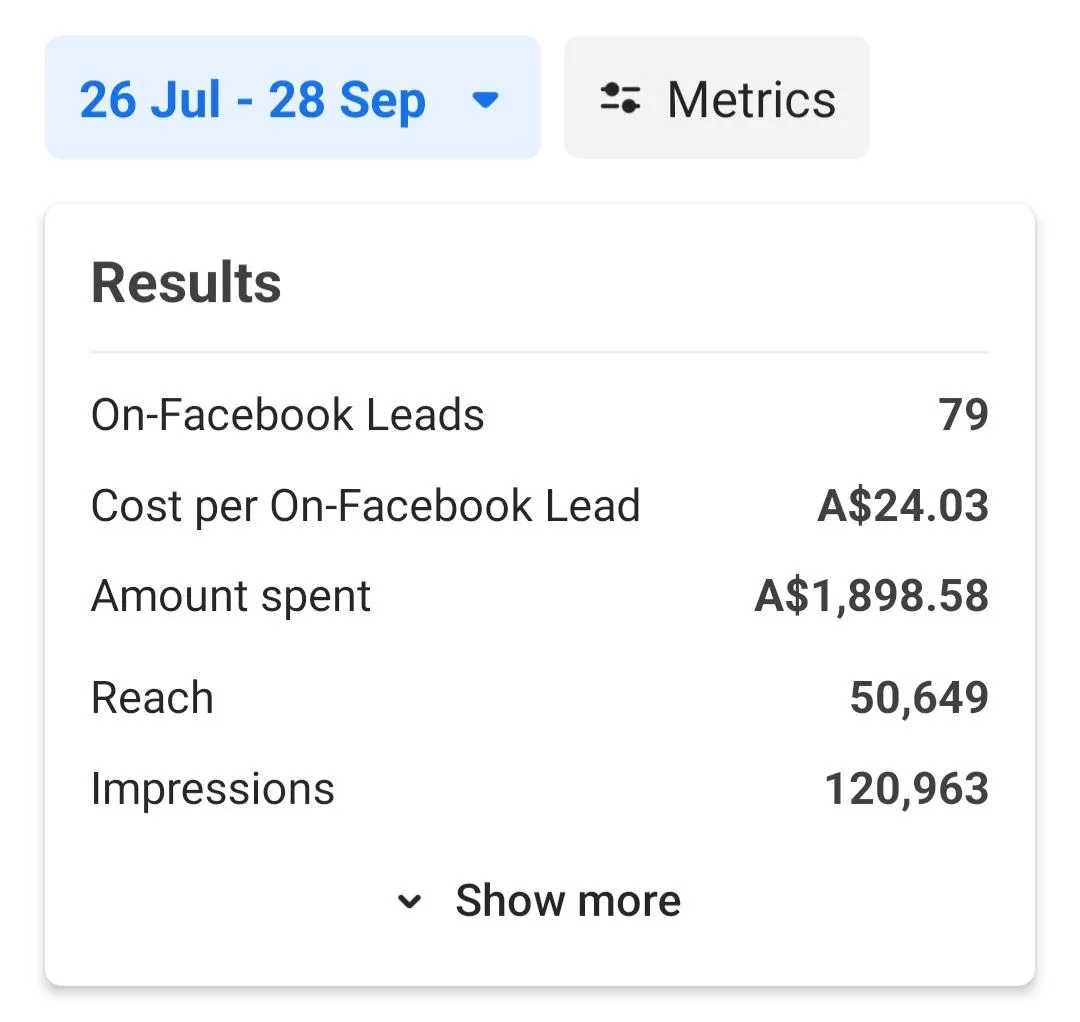Select the Impressions metric label
Image resolution: width=1080 pixels, height=1022 pixels.
coord(213,789)
